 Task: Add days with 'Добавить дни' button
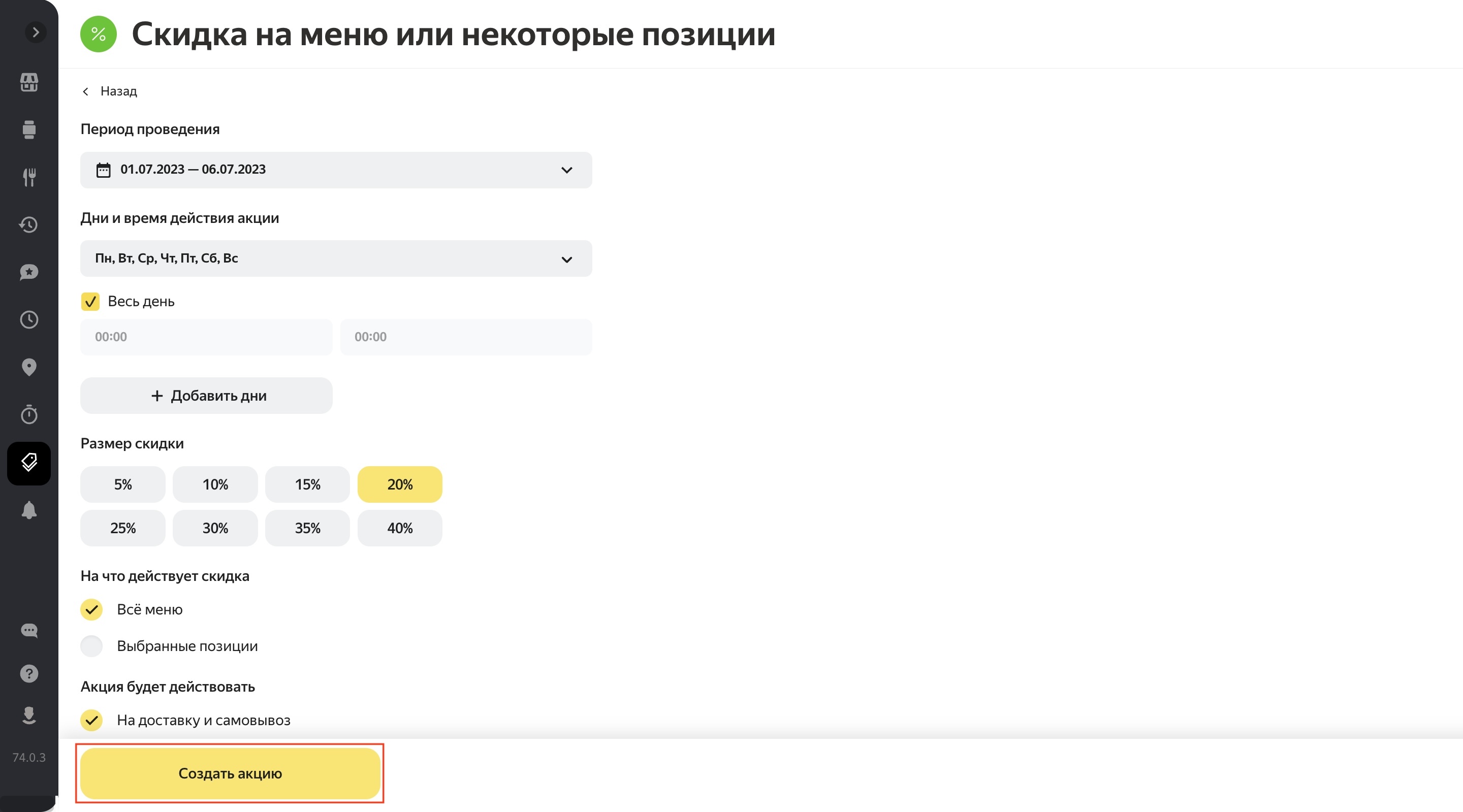click(207, 396)
